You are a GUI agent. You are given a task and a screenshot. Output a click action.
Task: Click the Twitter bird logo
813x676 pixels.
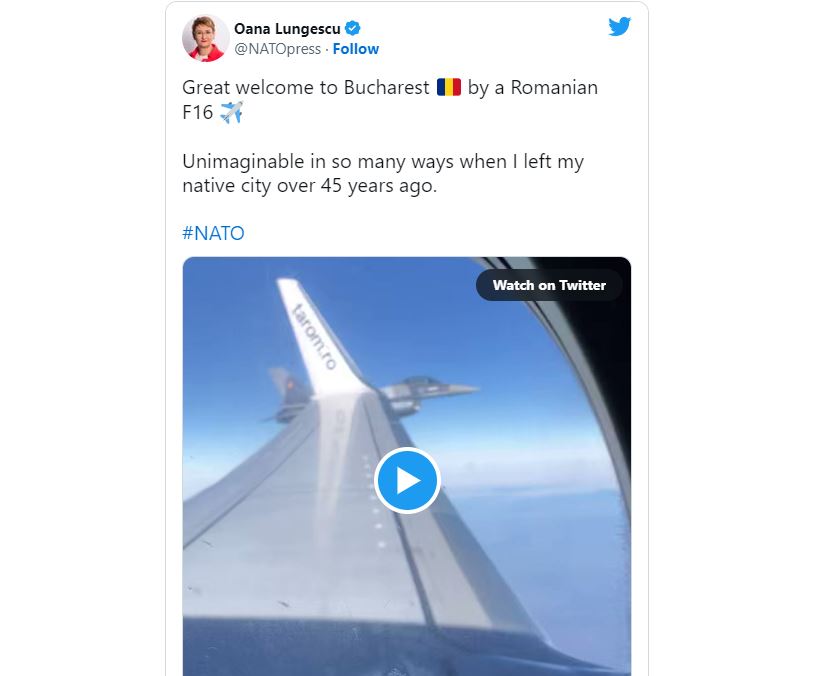[x=620, y=26]
